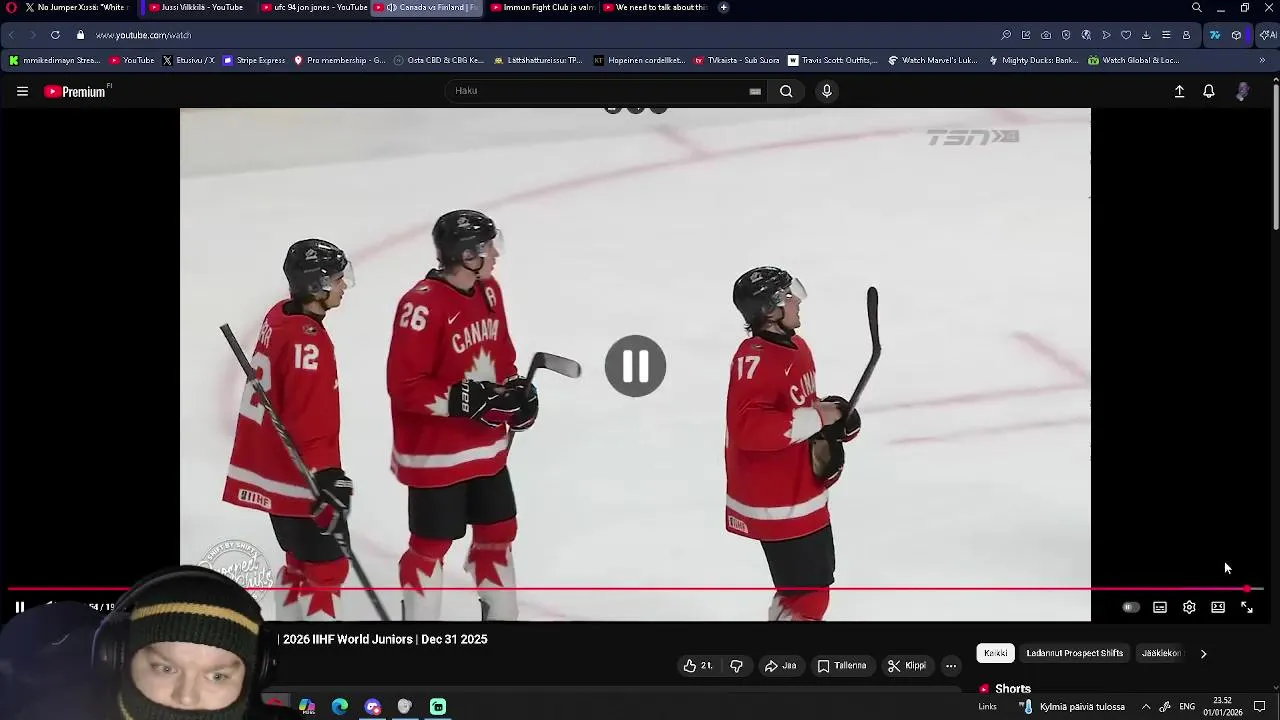1280x720 pixels.
Task: Open the Watch Marvel's bookmark
Action: [x=933, y=60]
